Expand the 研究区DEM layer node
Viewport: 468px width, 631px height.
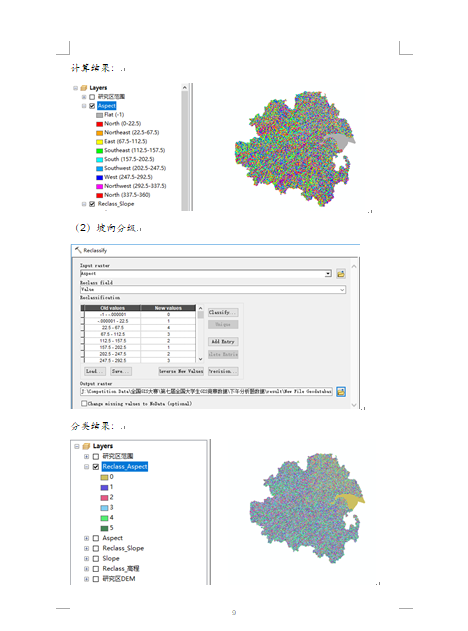pos(87,579)
